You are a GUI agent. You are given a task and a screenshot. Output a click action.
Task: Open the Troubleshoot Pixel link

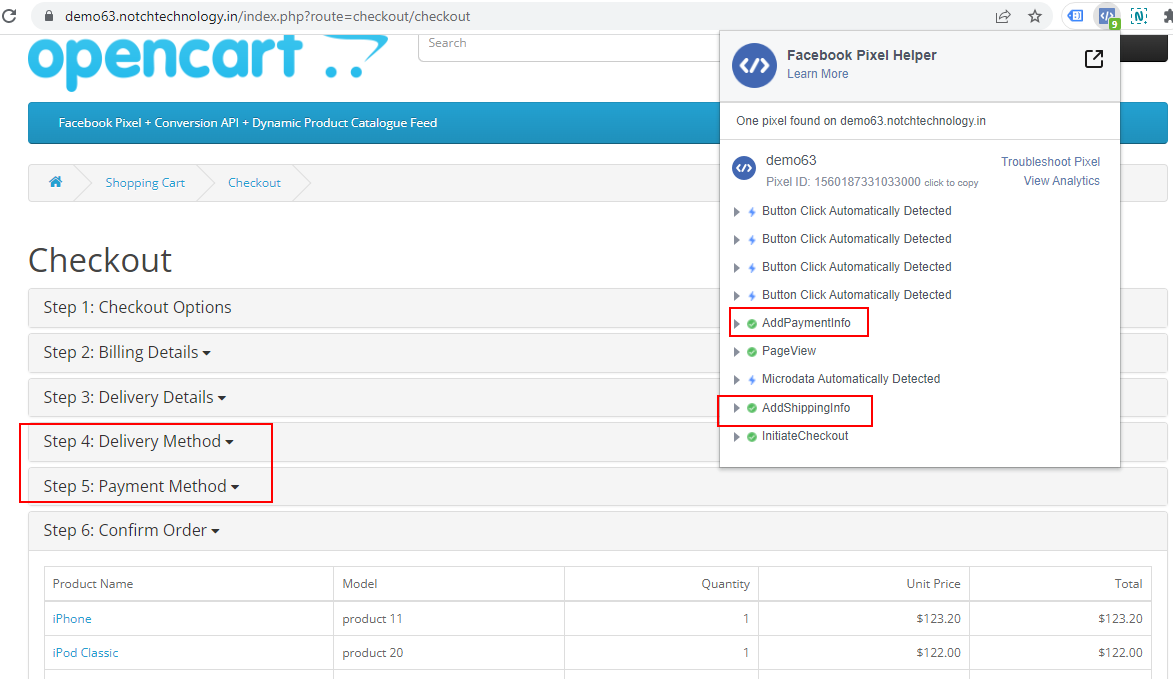pos(1049,161)
